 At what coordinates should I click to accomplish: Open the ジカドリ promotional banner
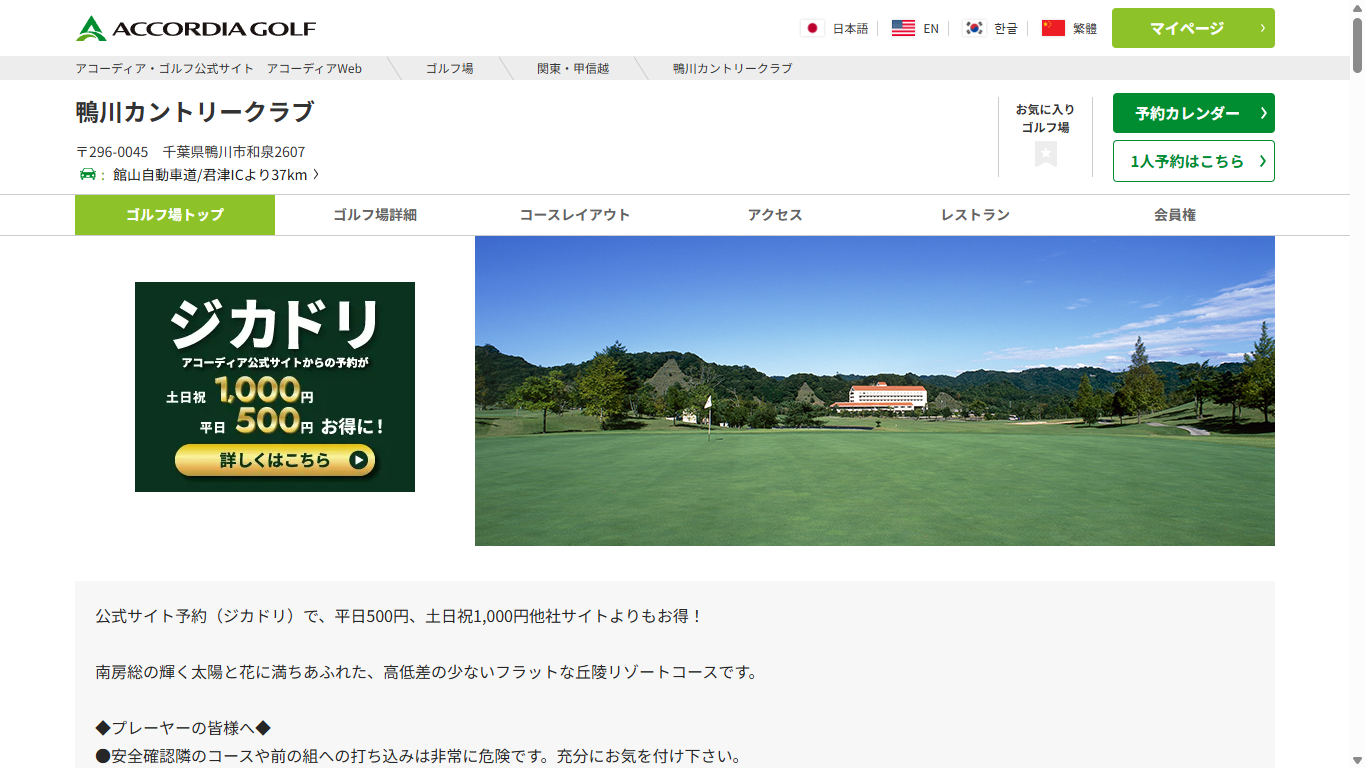click(275, 387)
